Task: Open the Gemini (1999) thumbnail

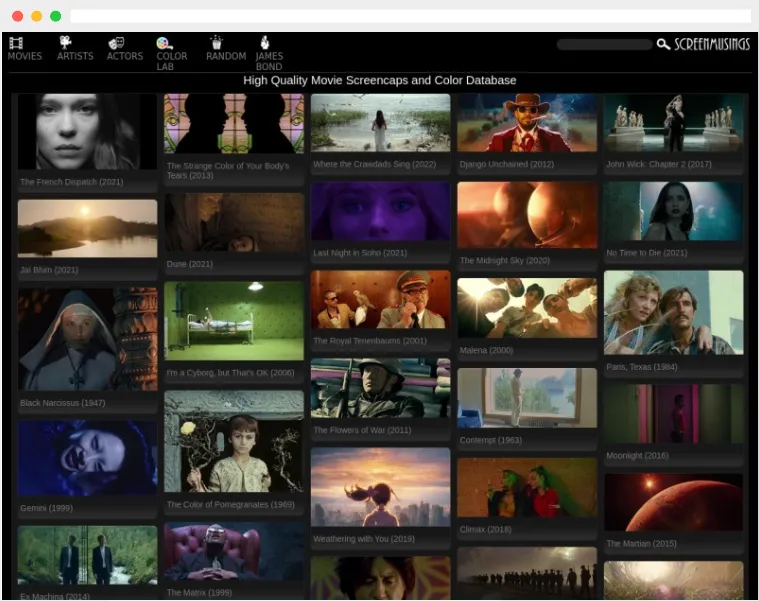Action: pos(88,458)
